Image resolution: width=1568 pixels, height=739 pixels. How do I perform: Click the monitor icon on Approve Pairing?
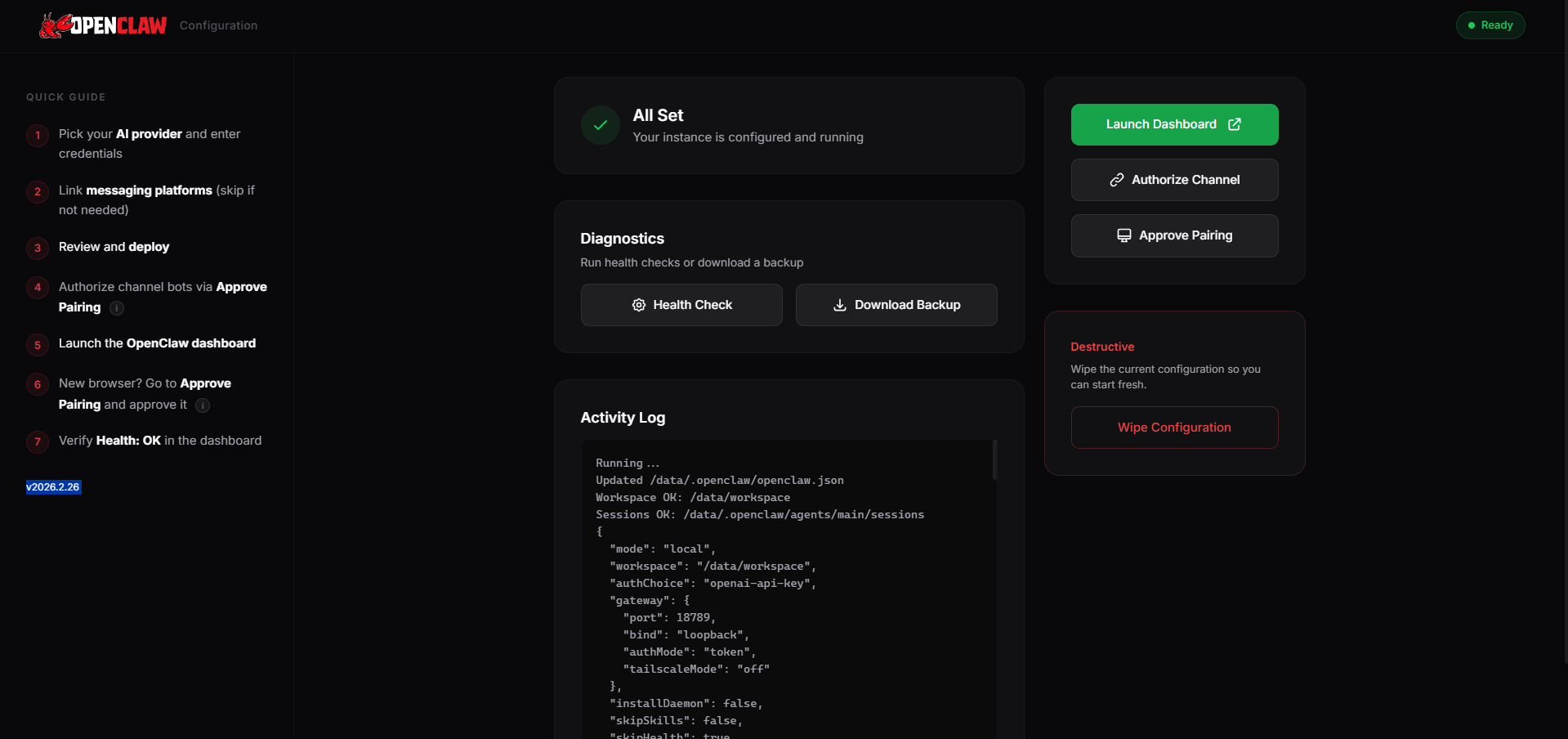point(1124,235)
